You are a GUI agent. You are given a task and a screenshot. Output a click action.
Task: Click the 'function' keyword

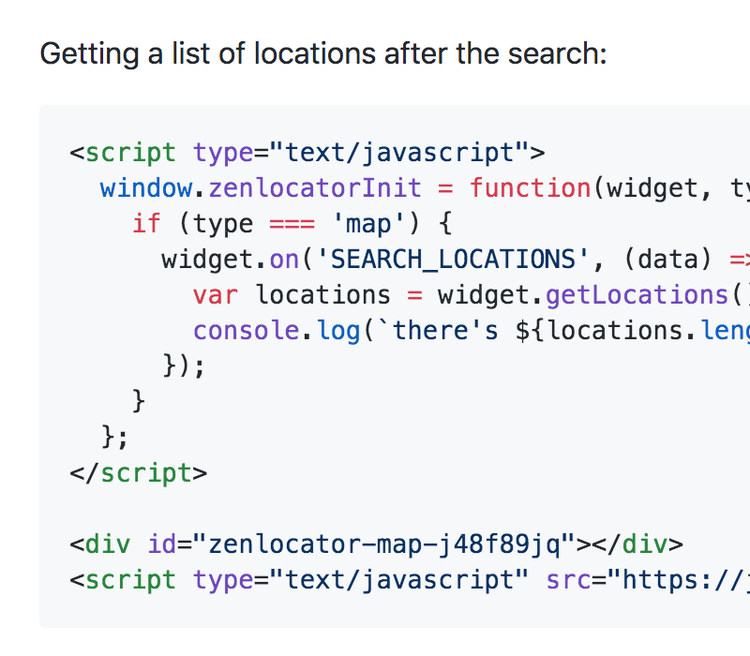(x=530, y=188)
